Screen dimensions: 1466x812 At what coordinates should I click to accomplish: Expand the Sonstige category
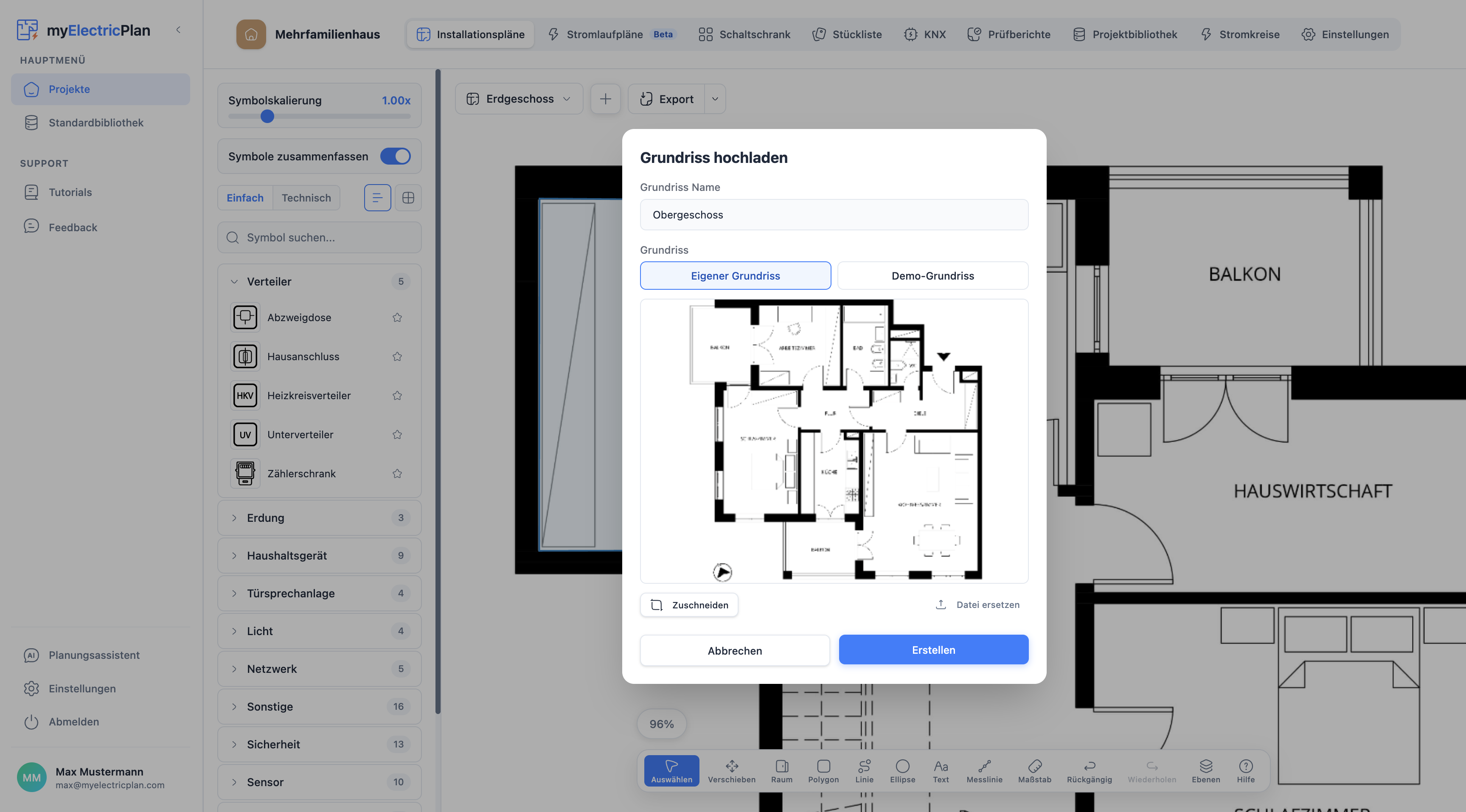point(319,706)
